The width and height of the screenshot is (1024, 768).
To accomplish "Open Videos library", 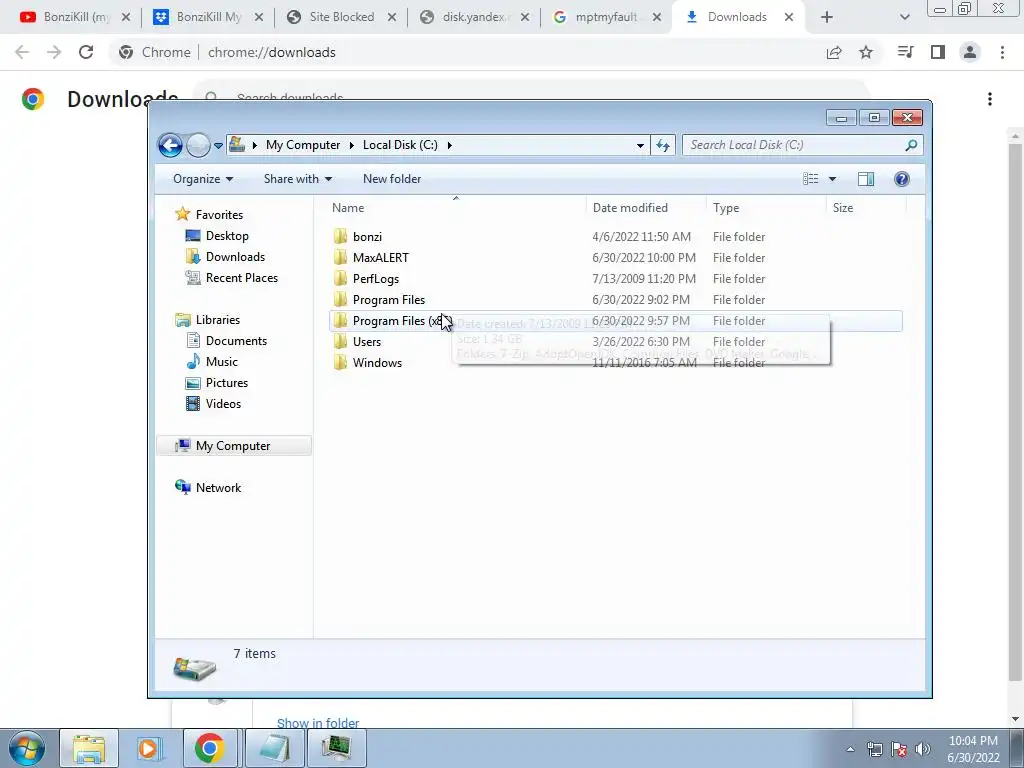I will tap(214, 404).
